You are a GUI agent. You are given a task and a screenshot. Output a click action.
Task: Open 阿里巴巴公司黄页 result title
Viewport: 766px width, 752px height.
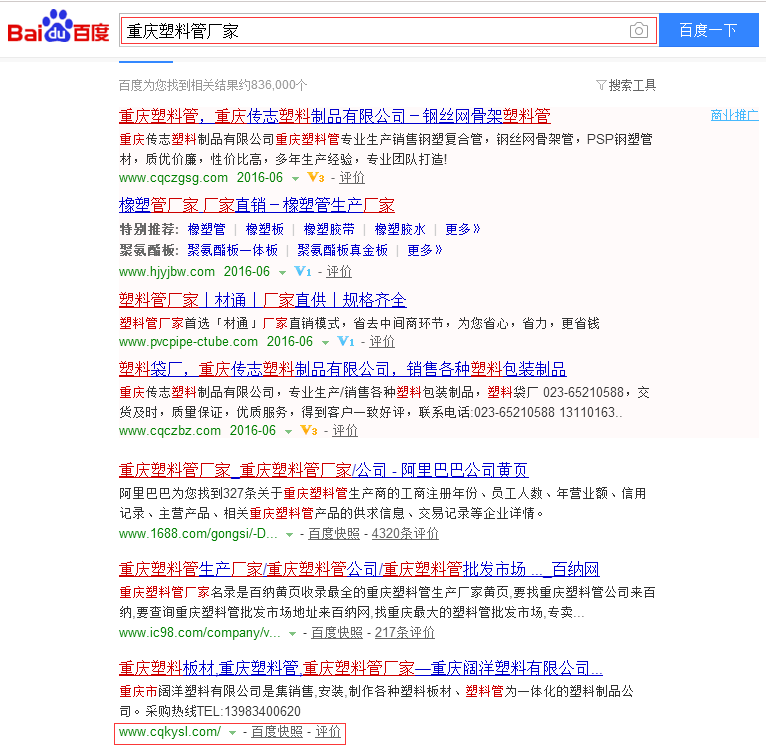click(x=323, y=470)
